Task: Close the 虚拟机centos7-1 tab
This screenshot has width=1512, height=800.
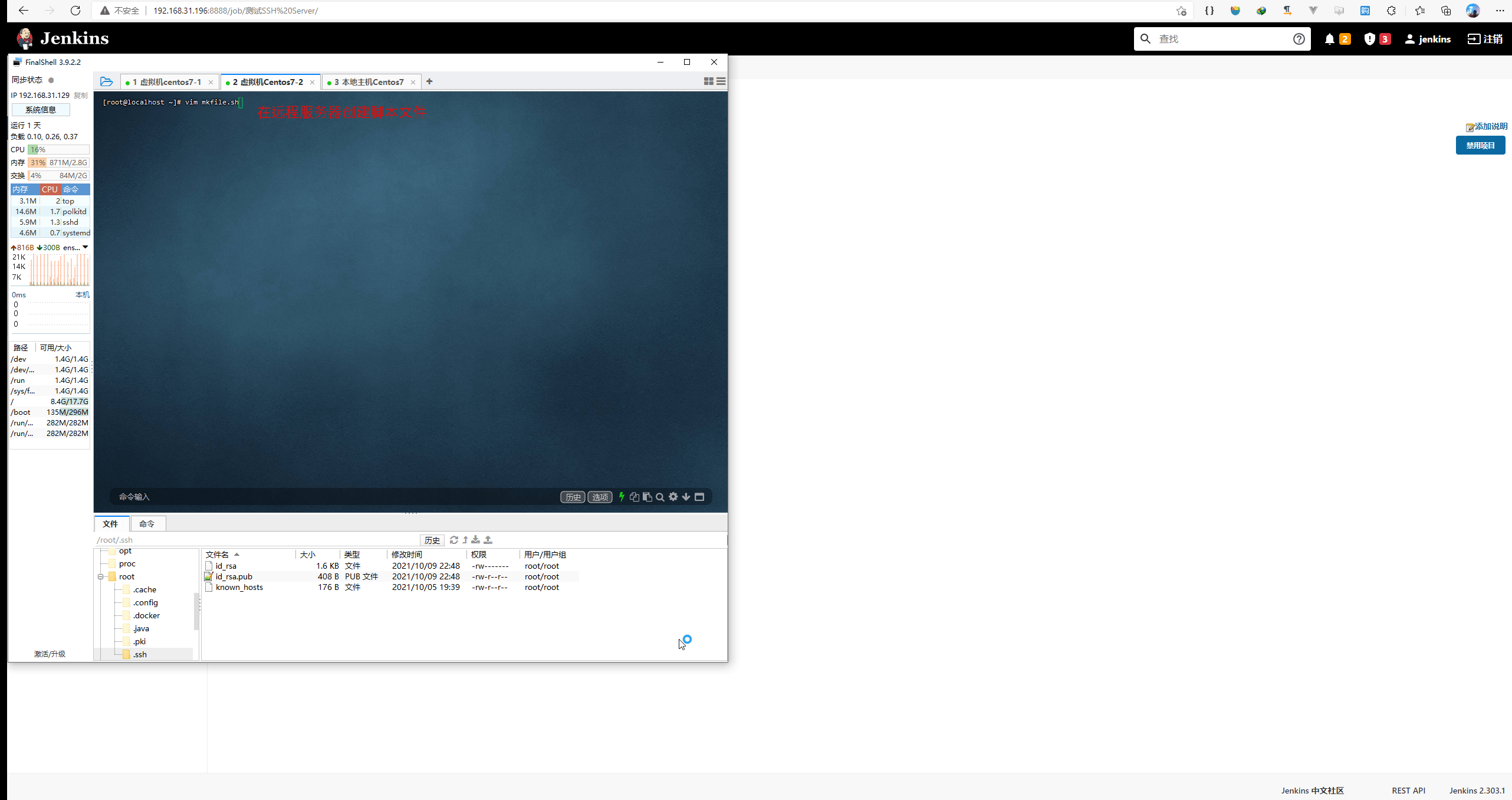Action: (x=211, y=82)
